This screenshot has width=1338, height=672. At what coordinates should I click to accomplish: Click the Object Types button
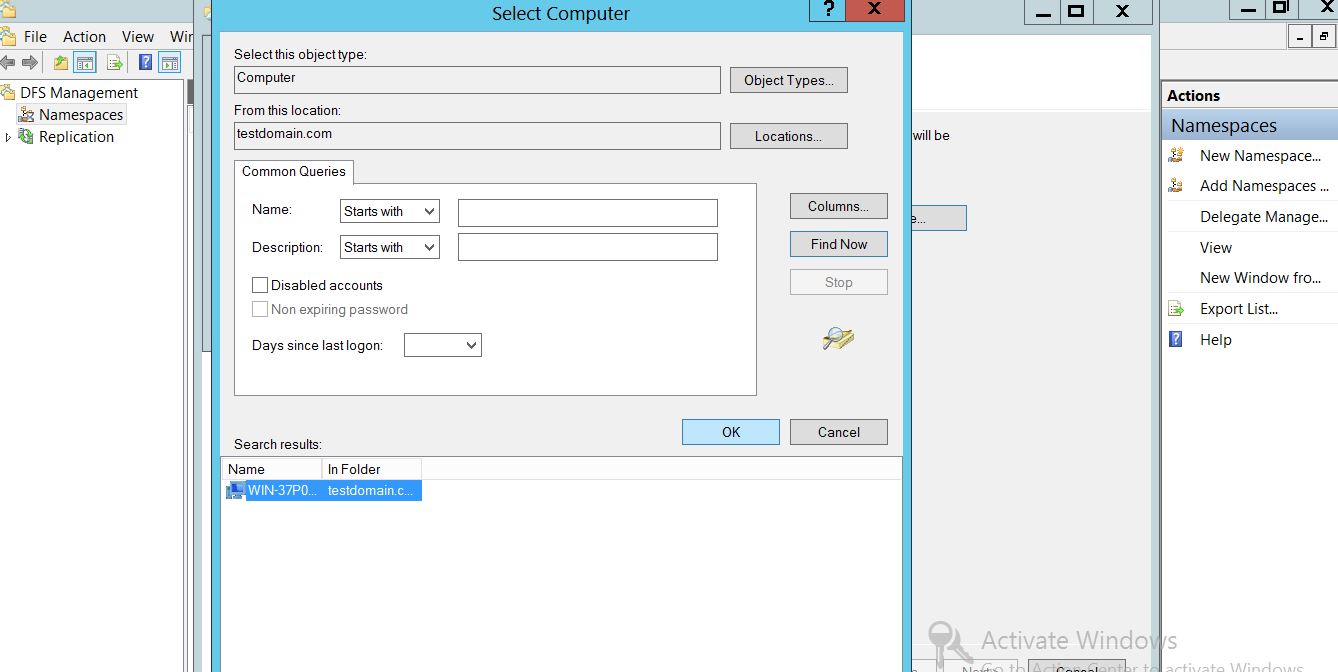(788, 80)
